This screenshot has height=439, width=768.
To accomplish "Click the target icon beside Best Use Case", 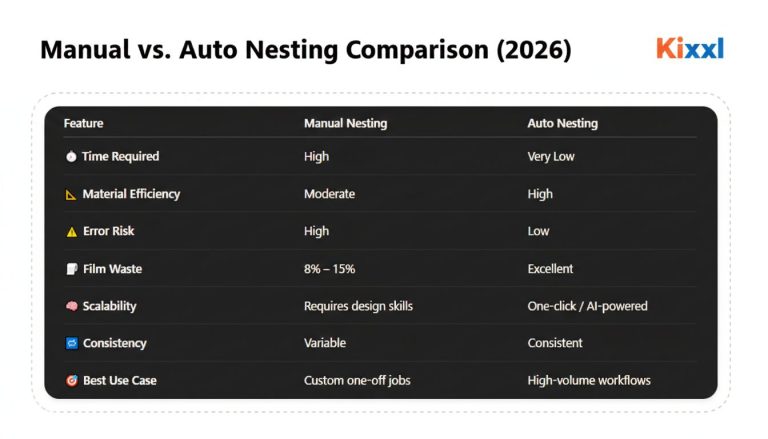I will click(x=72, y=381).
